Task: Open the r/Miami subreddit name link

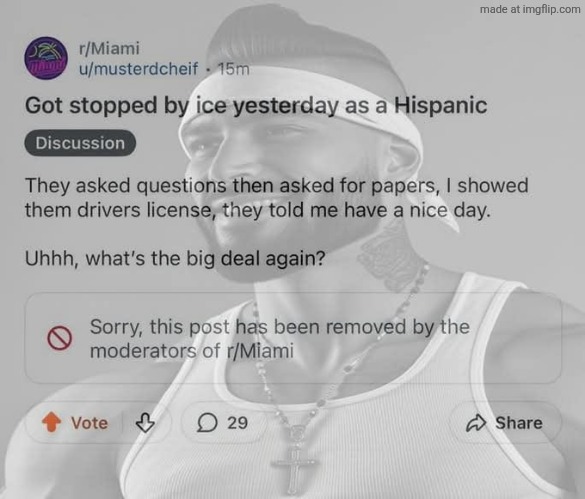Action: (x=109, y=48)
